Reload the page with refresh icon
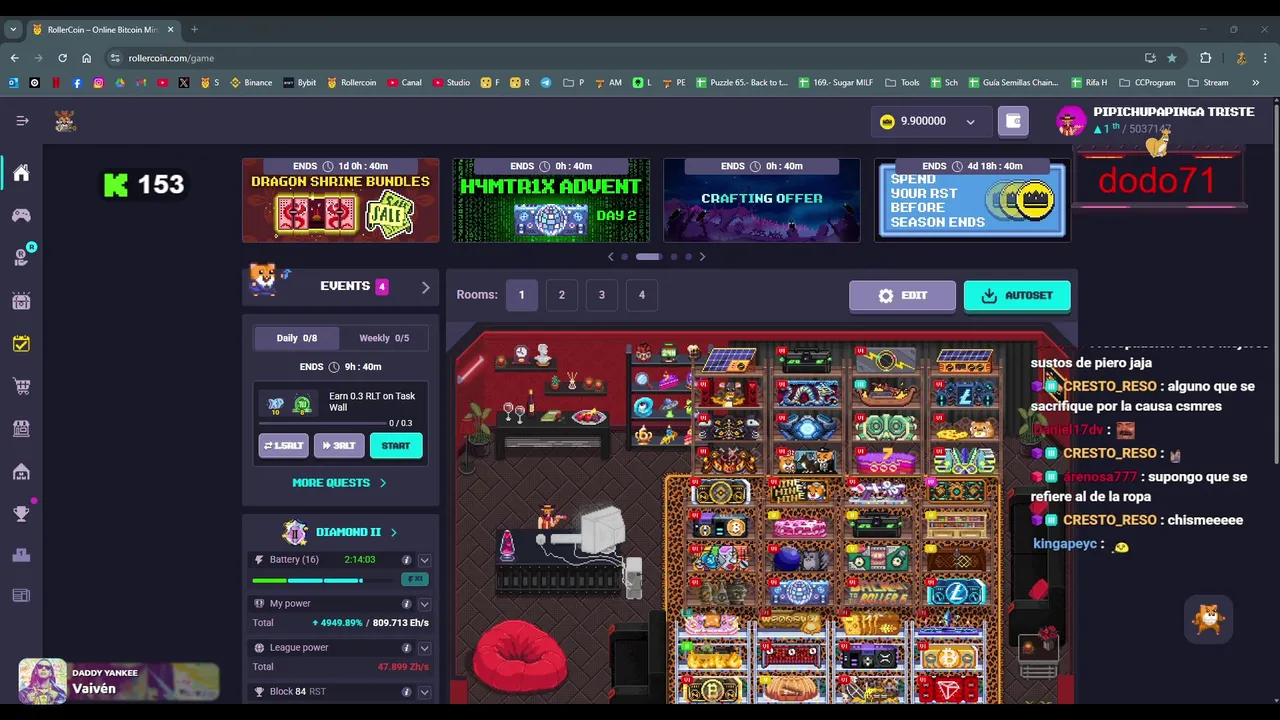This screenshot has width=1280, height=720. point(62,58)
